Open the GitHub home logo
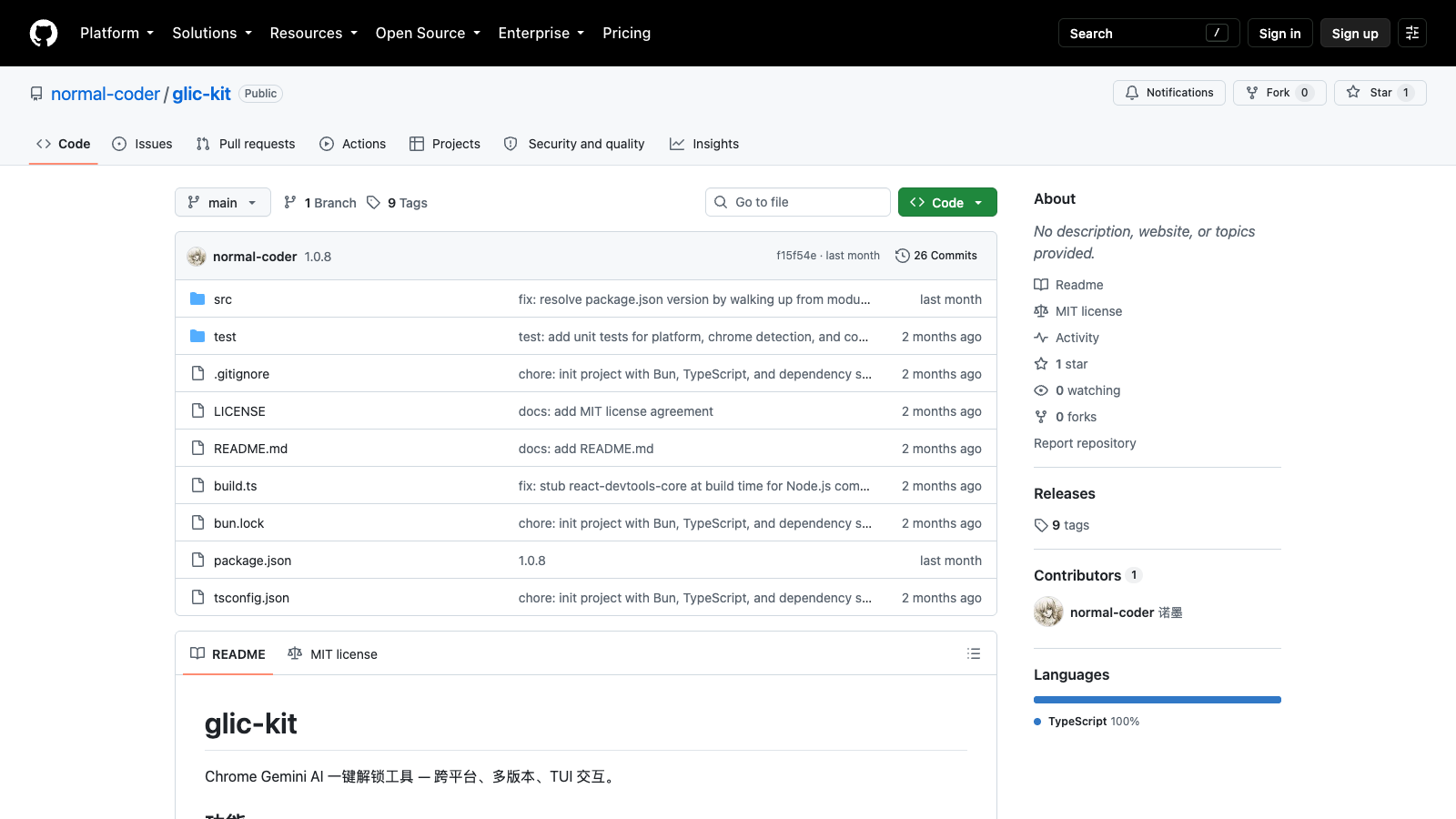The width and height of the screenshot is (1456, 819). pos(44,33)
